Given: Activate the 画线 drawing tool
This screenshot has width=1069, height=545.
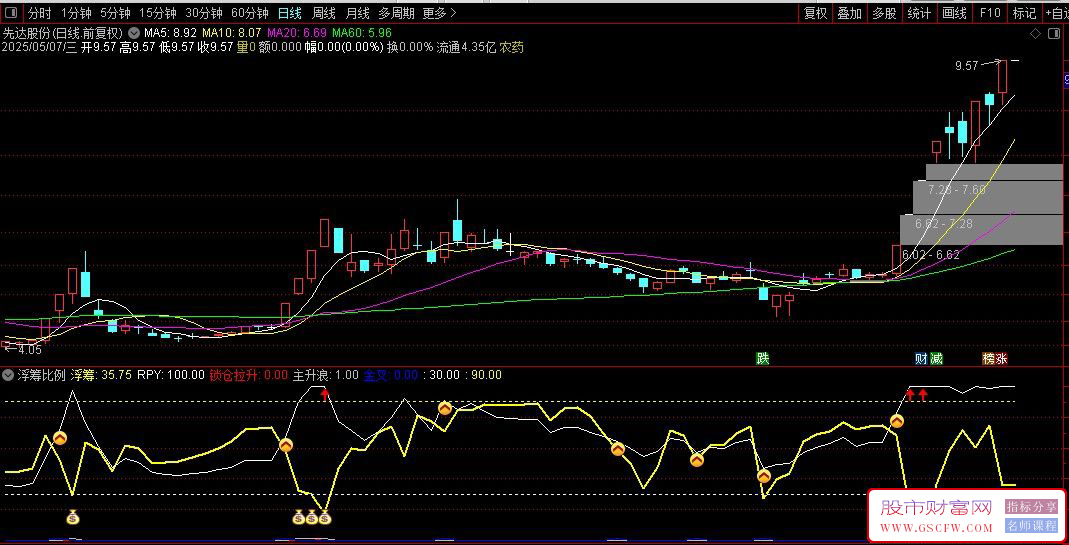Looking at the screenshot, I should (x=954, y=12).
